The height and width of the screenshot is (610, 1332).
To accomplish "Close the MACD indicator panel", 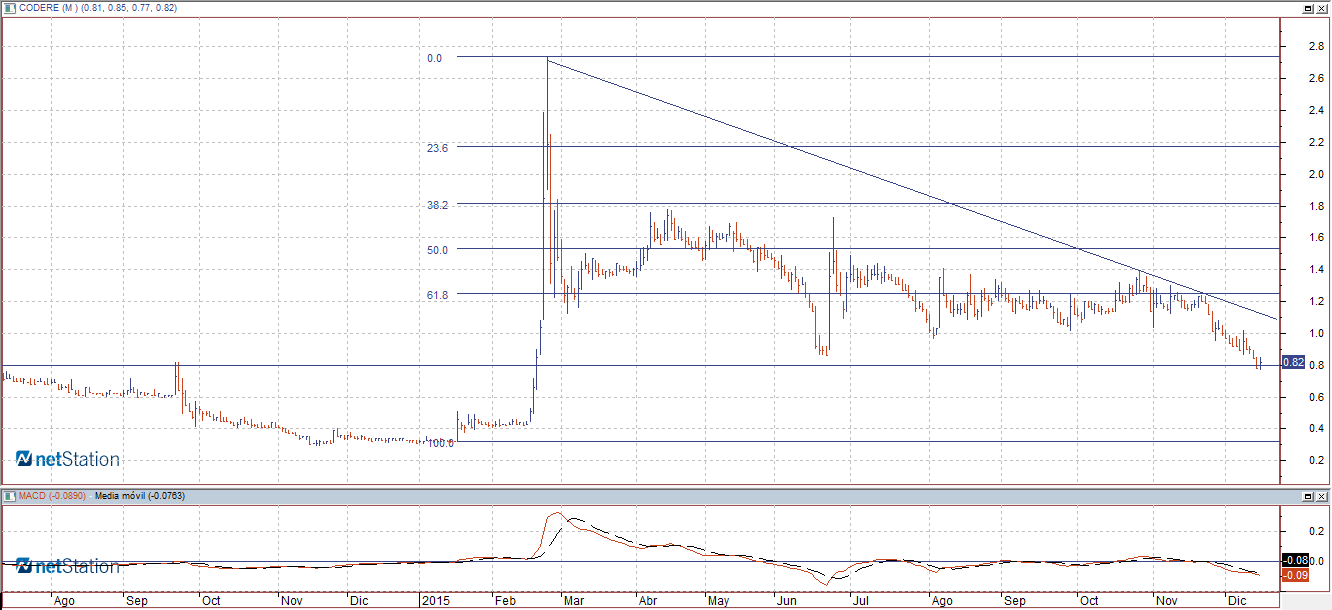I will tap(1323, 496).
